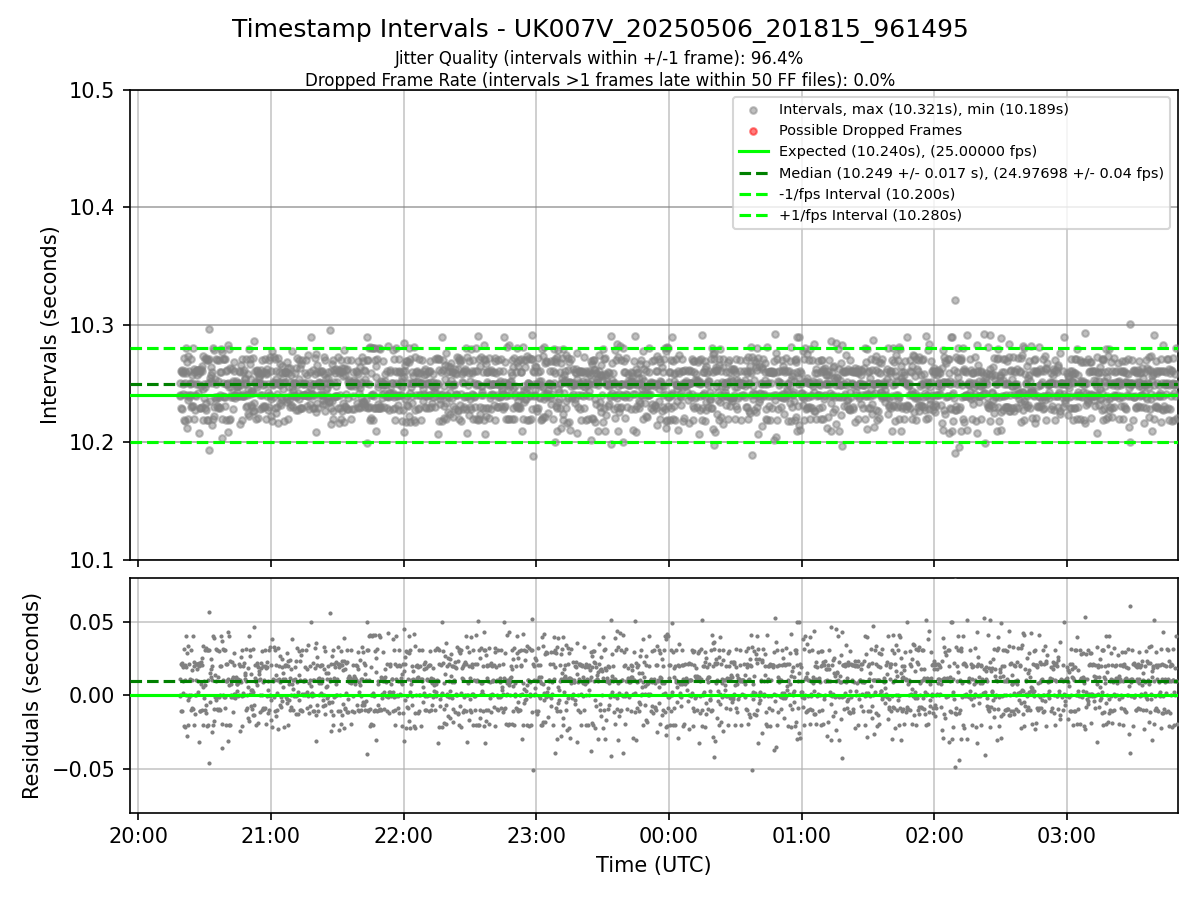Click the red dot marker for Possible Dropped Frames
The image size is (1200, 900).
coord(755,131)
